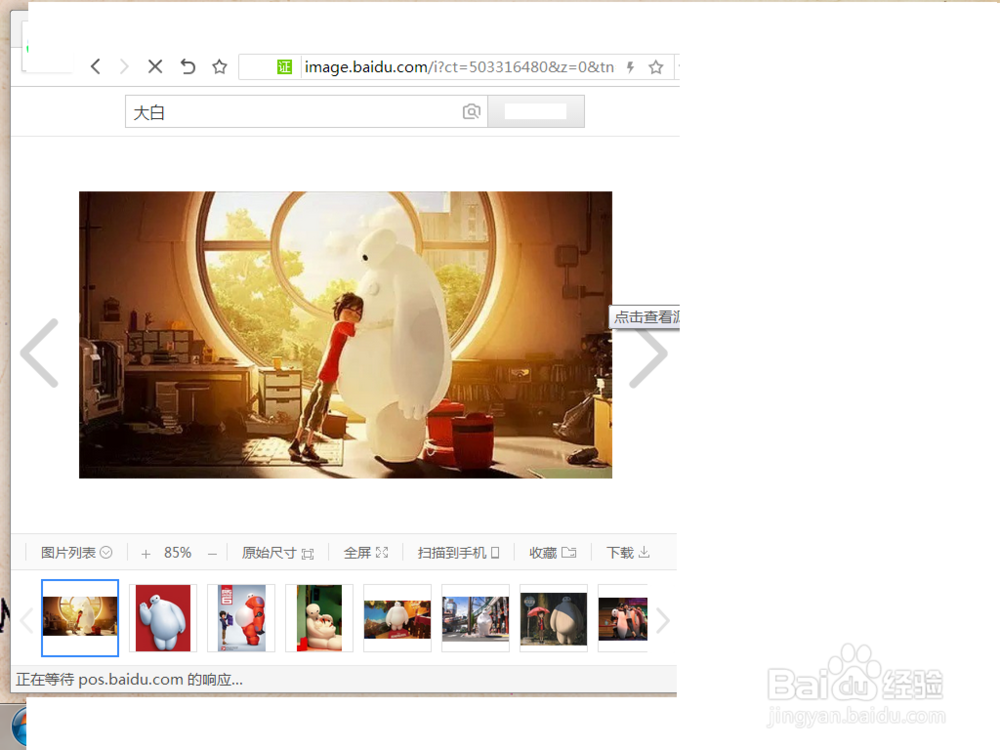Click the favorite star inside the address bar
Viewport: 1000px width, 750px height.
pyautogui.click(x=656, y=67)
